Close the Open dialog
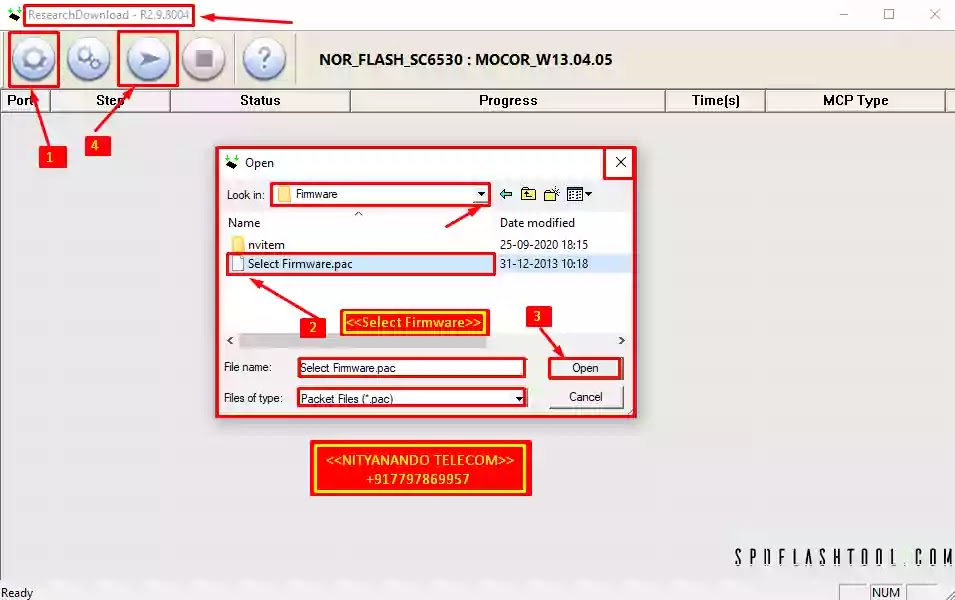955x600 pixels. 620,163
